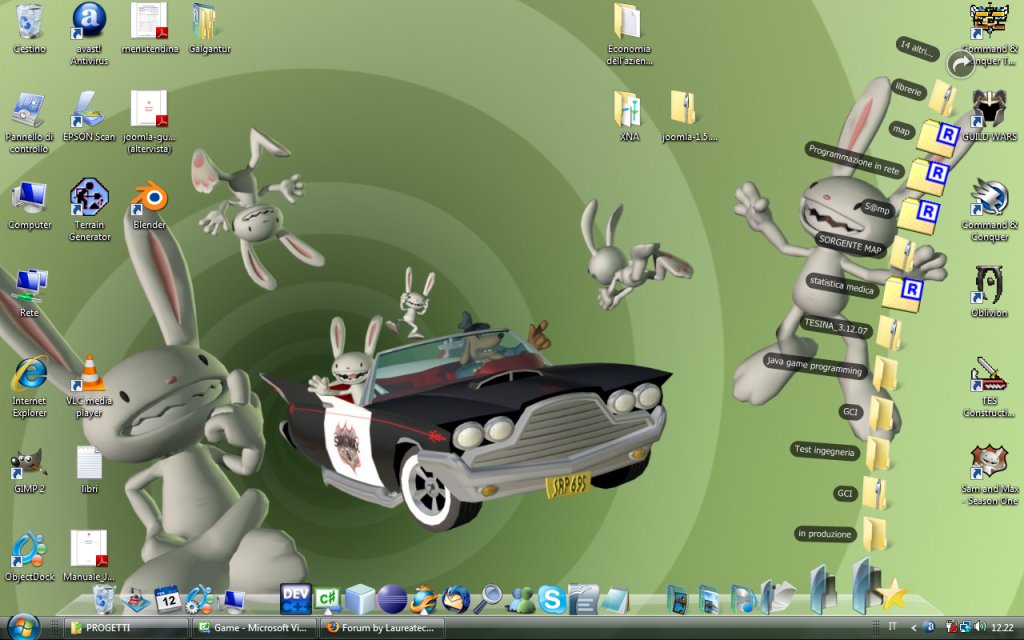The height and width of the screenshot is (640, 1024).
Task: Open the volume tray icon
Action: [979, 628]
